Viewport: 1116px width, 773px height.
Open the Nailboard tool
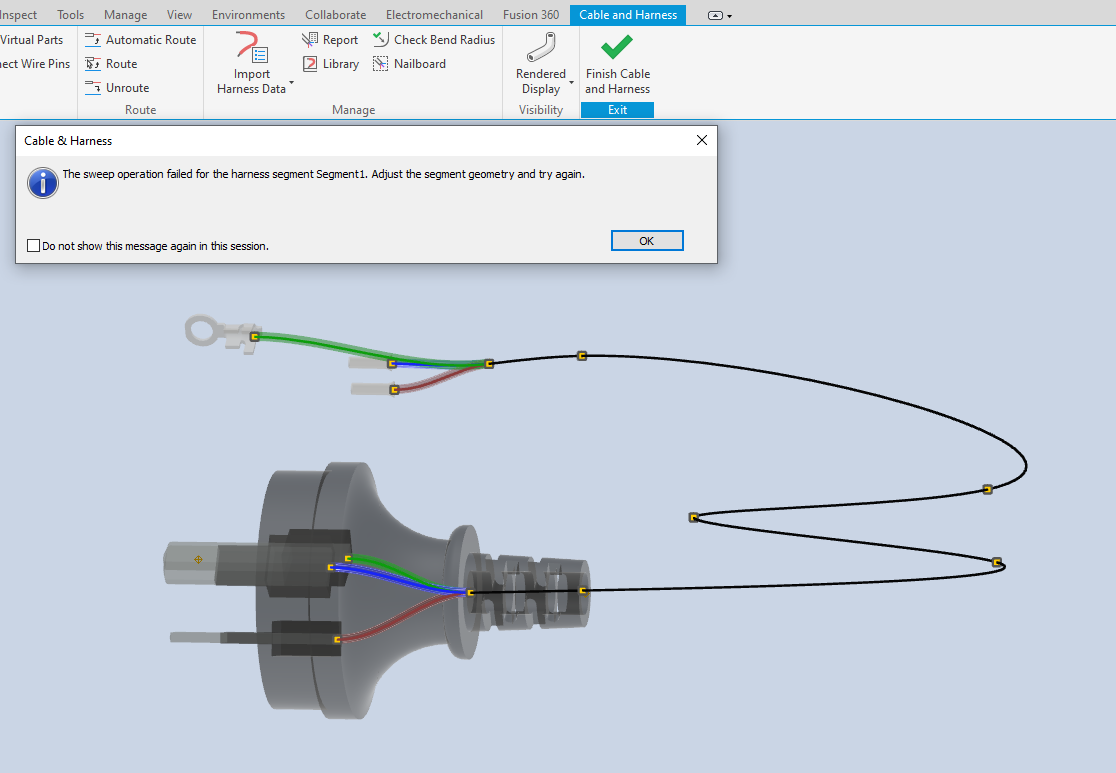(409, 63)
